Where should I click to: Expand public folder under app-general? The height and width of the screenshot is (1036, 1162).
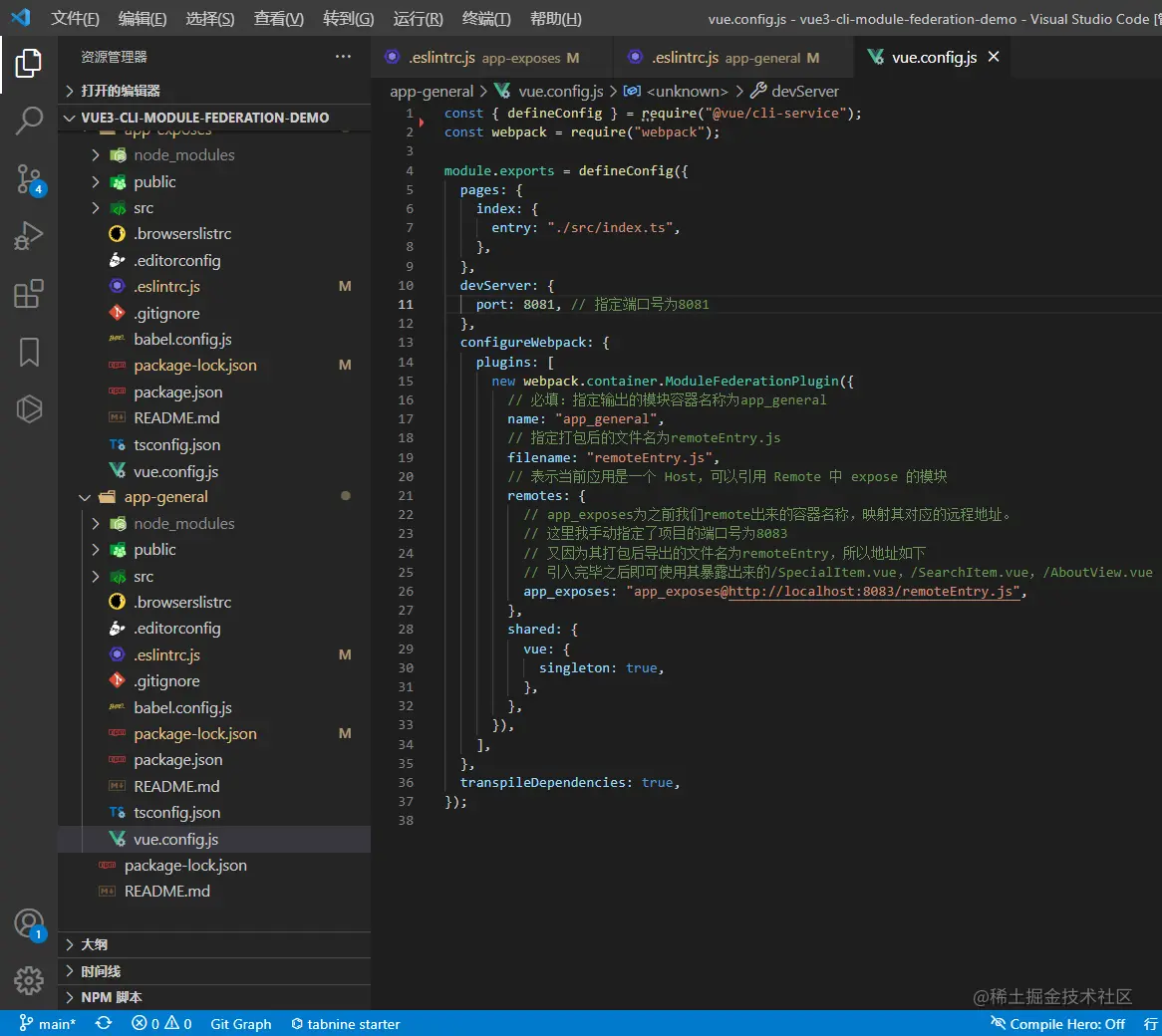click(x=214, y=550)
